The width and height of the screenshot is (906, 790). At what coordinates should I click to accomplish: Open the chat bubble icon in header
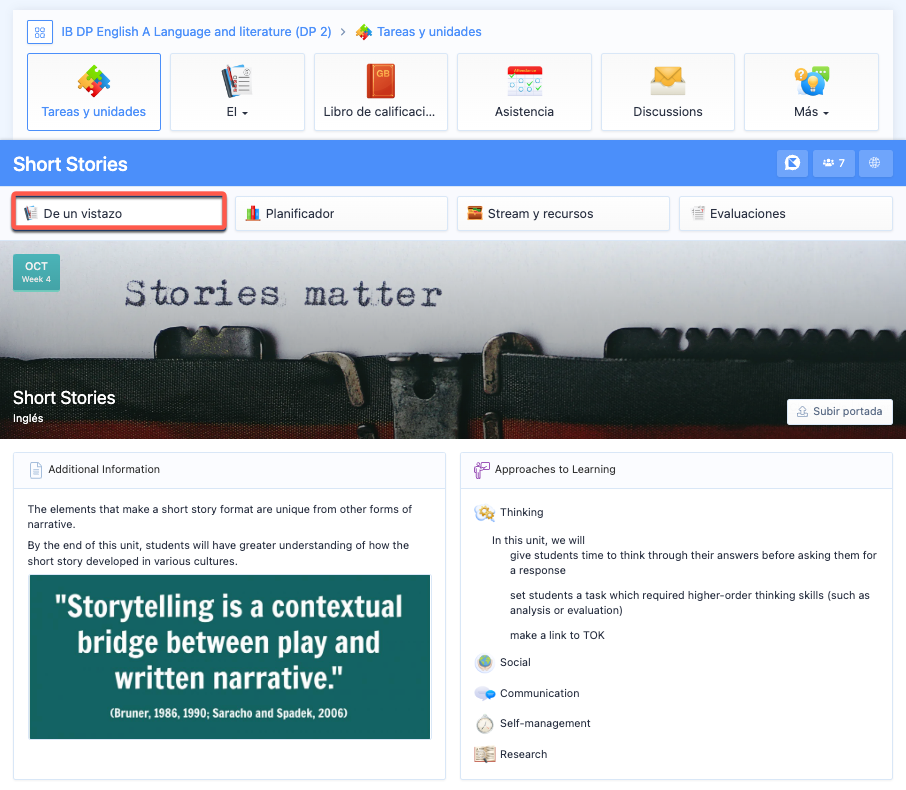[x=792, y=163]
